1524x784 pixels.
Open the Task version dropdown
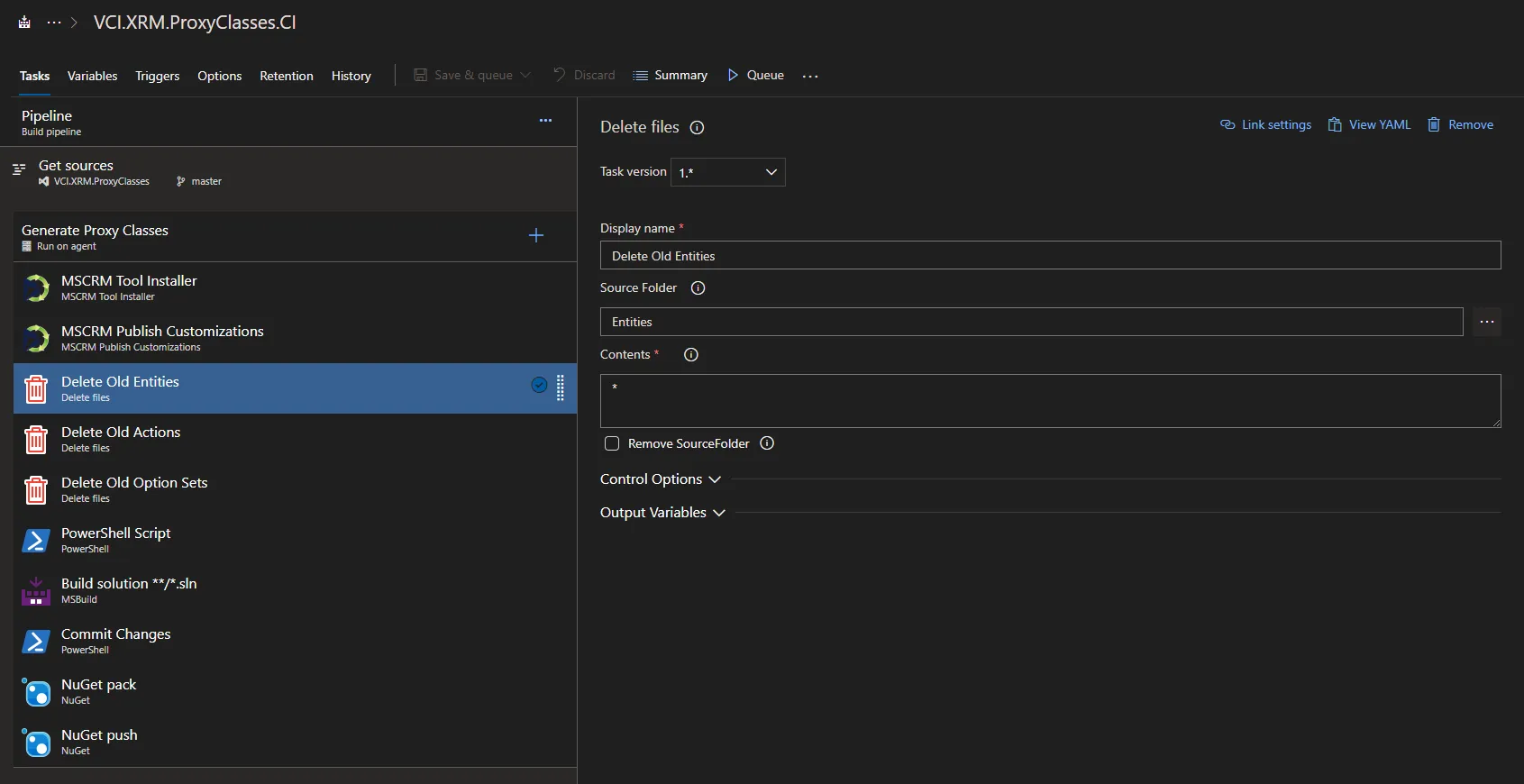(727, 172)
